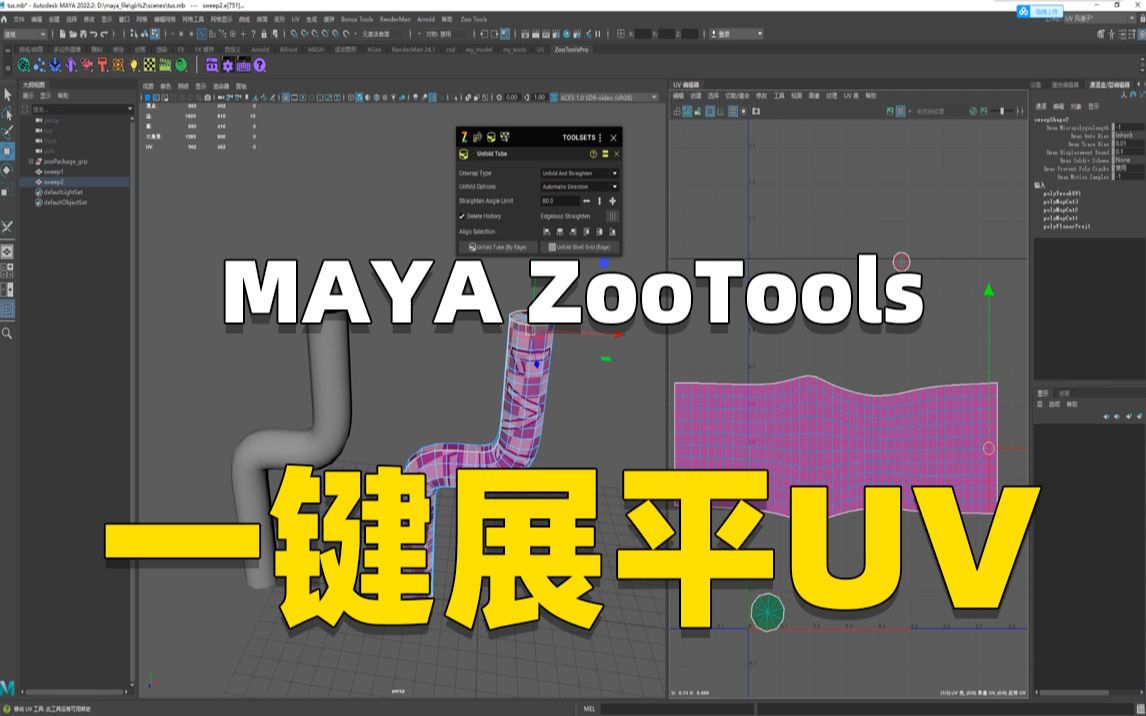Uncheck the Delete History checkbox
This screenshot has height=716, width=1146.
(x=463, y=216)
